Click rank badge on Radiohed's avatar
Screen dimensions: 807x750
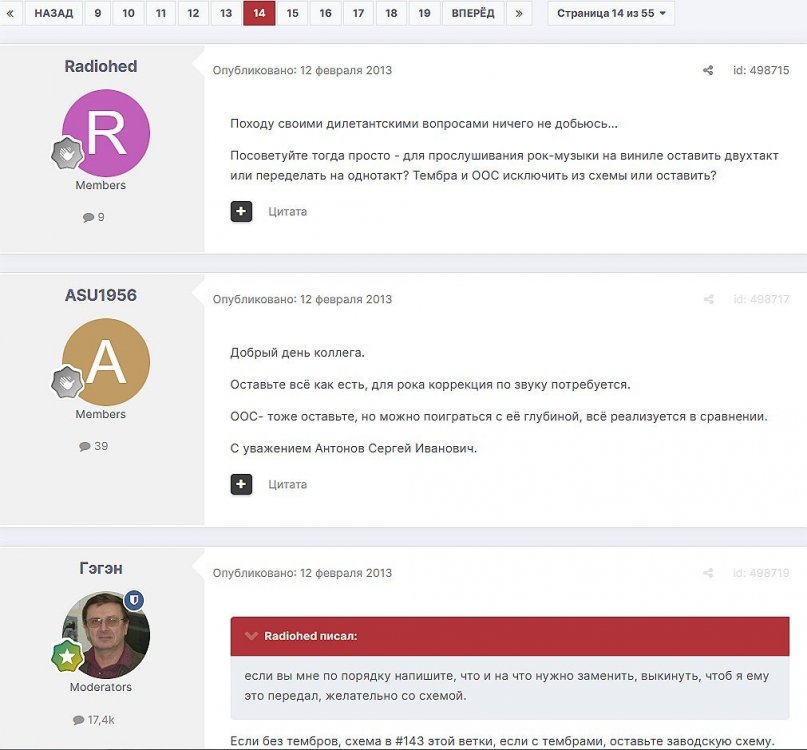(x=67, y=153)
